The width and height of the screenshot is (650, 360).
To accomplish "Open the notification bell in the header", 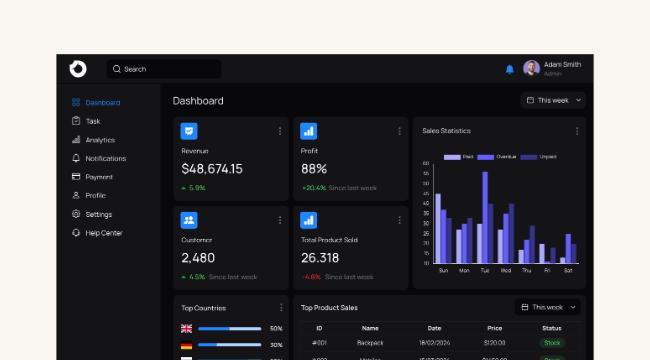I will coord(510,69).
